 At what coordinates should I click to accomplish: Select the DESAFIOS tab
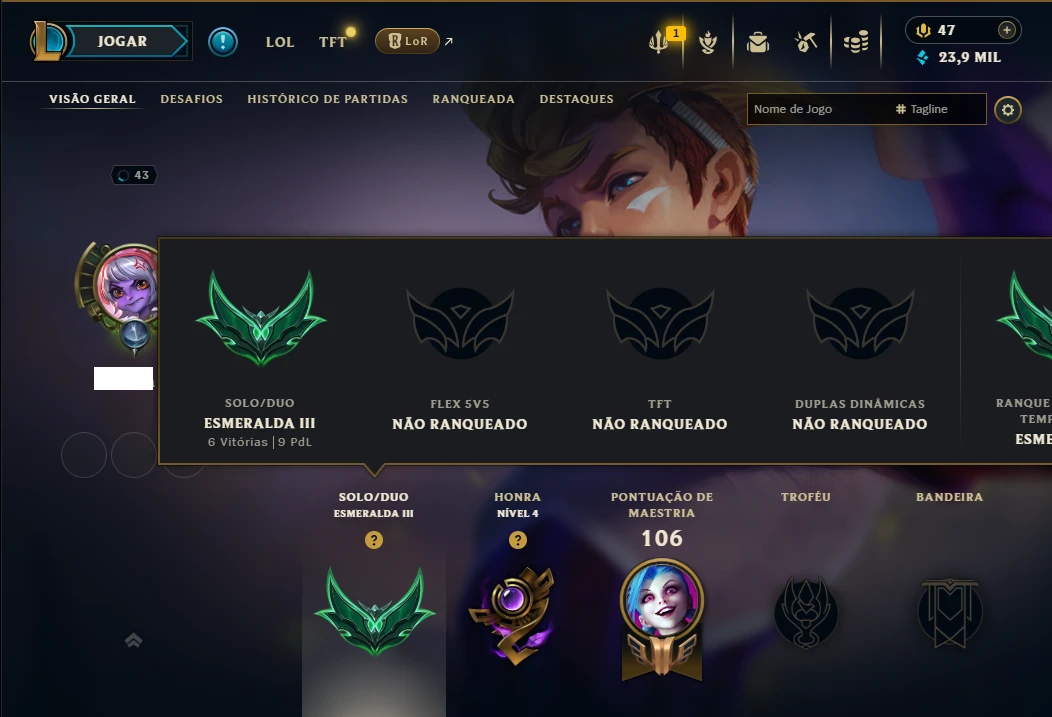coord(191,99)
